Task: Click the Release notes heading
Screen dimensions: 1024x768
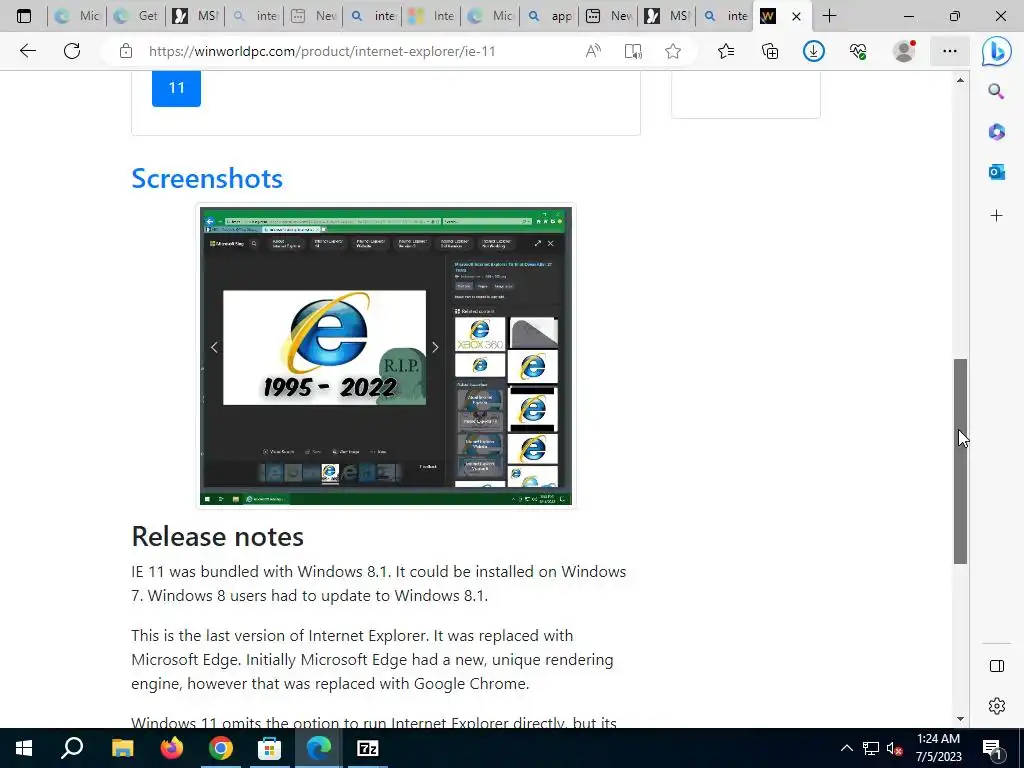Action: (x=217, y=537)
